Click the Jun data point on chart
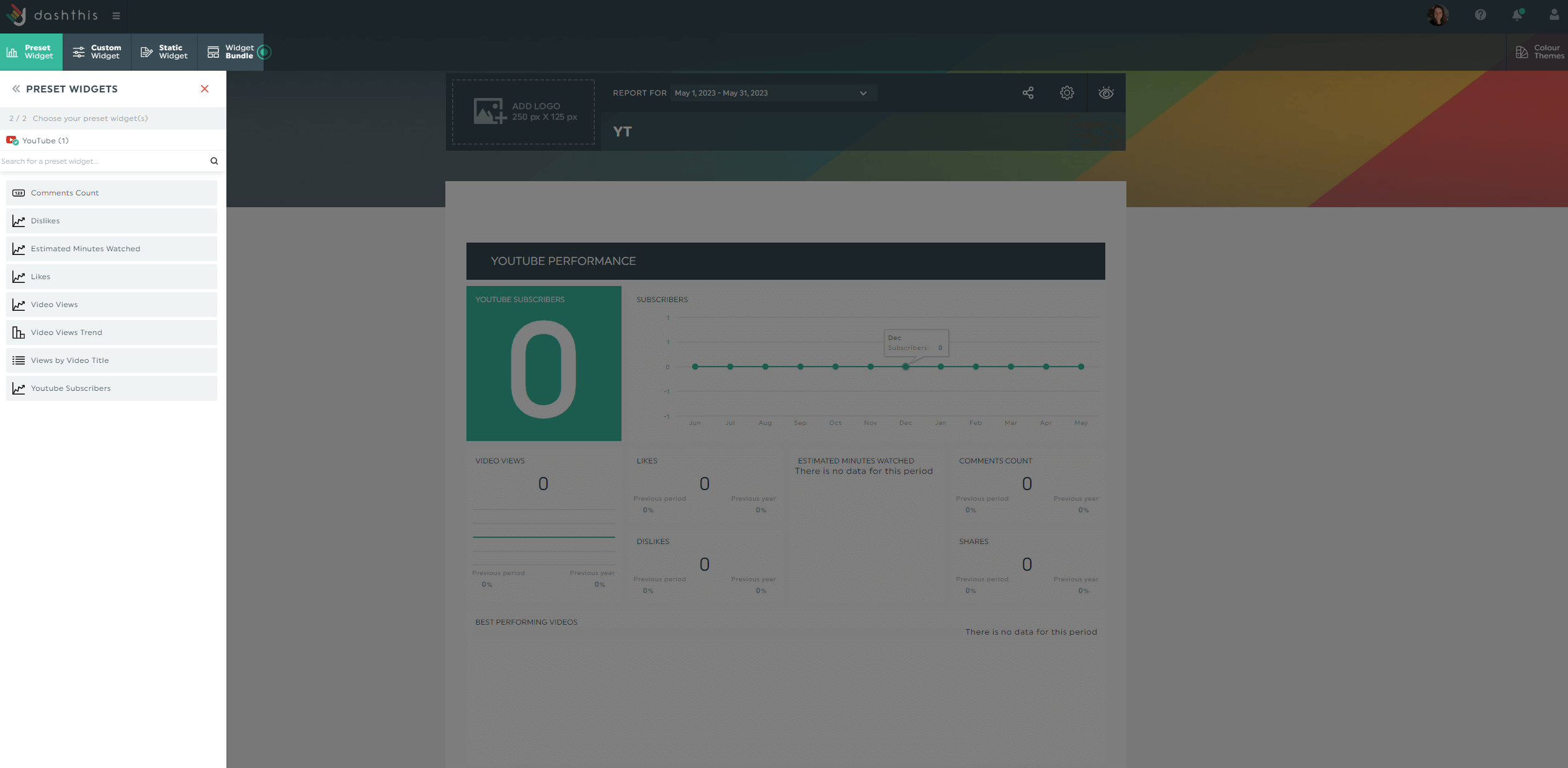The width and height of the screenshot is (1568, 768). [x=695, y=367]
